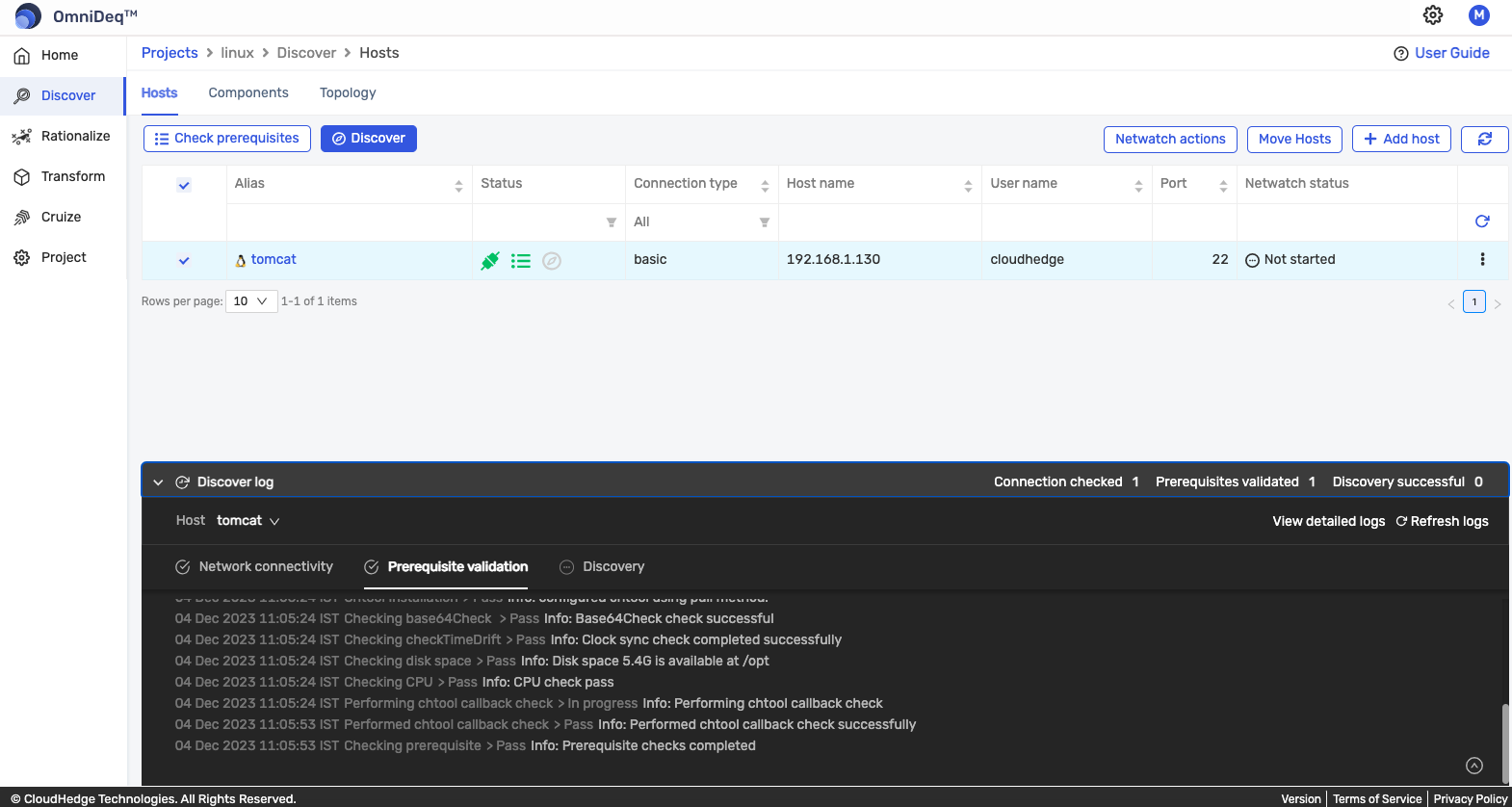The height and width of the screenshot is (807, 1512).
Task: Click the tomcat prerequisites list status icon
Action: [521, 260]
